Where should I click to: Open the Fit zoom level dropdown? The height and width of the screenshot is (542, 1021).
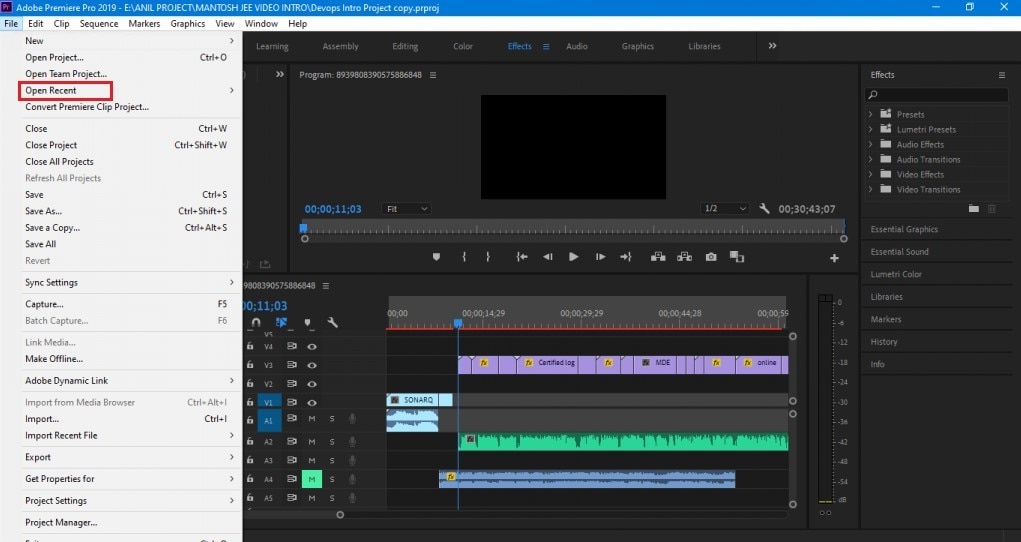point(406,209)
